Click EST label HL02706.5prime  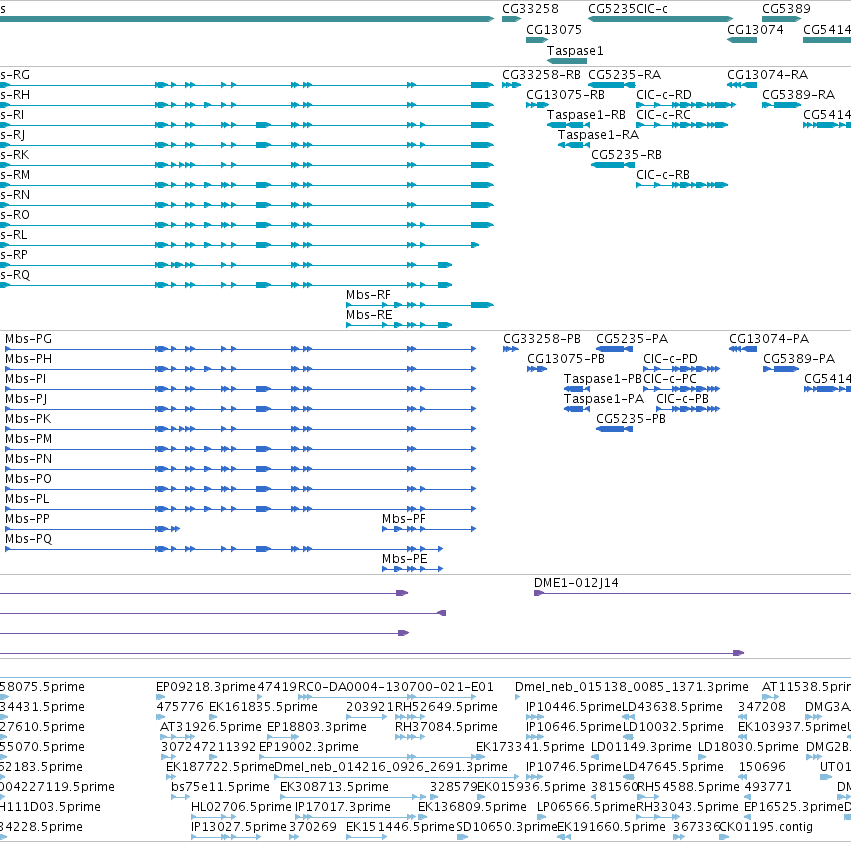coord(241,807)
